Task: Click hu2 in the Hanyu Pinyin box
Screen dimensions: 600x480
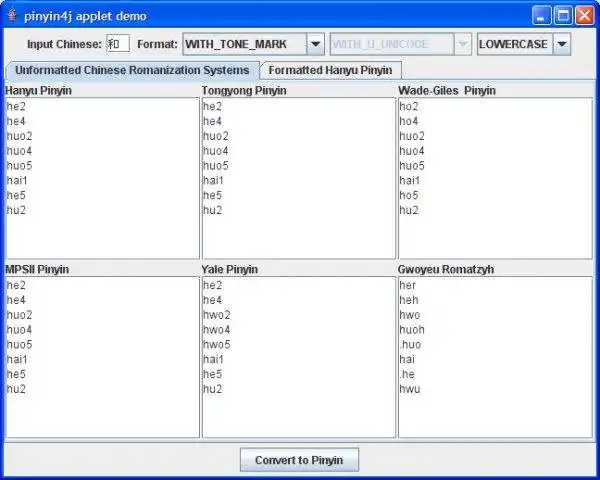Action: click(x=16, y=210)
